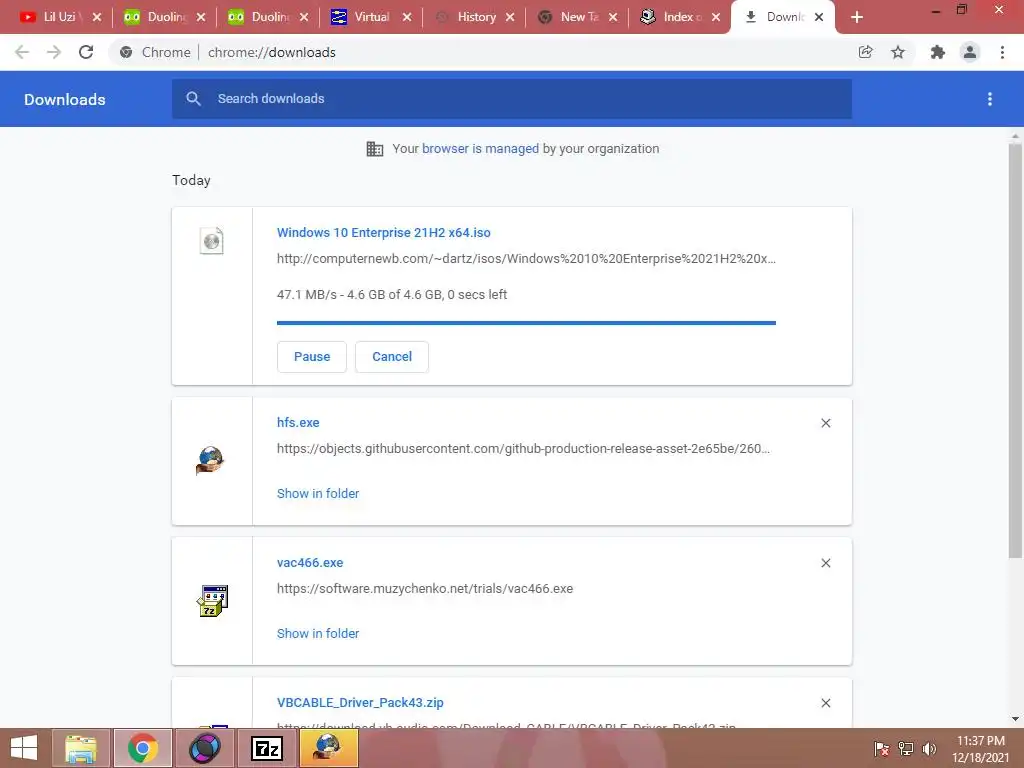Show vac466.exe in folder

[318, 633]
